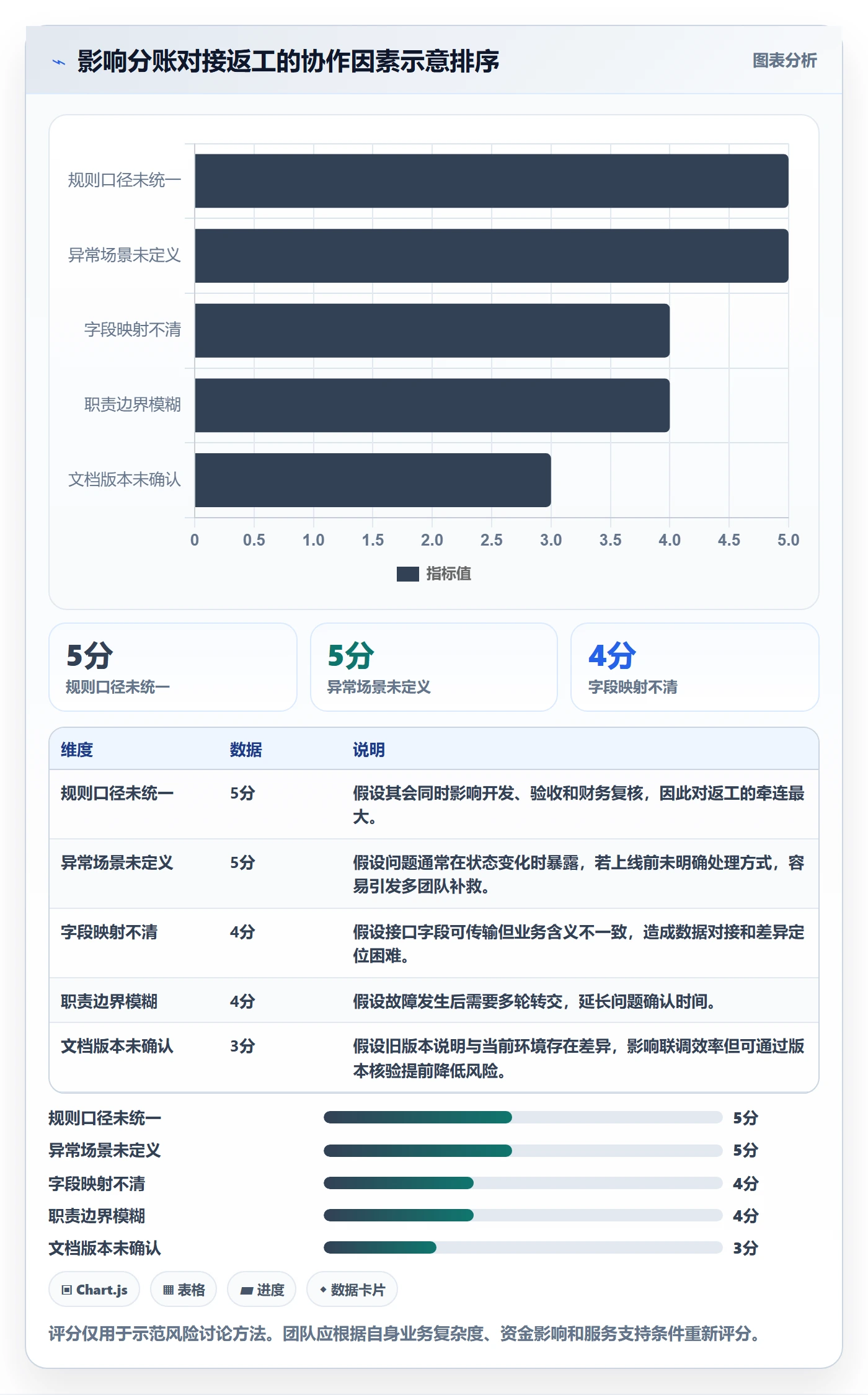This screenshot has height=1395, width=868.
Task: Click description starting 假设接口字段可传输
Action: (x=578, y=944)
